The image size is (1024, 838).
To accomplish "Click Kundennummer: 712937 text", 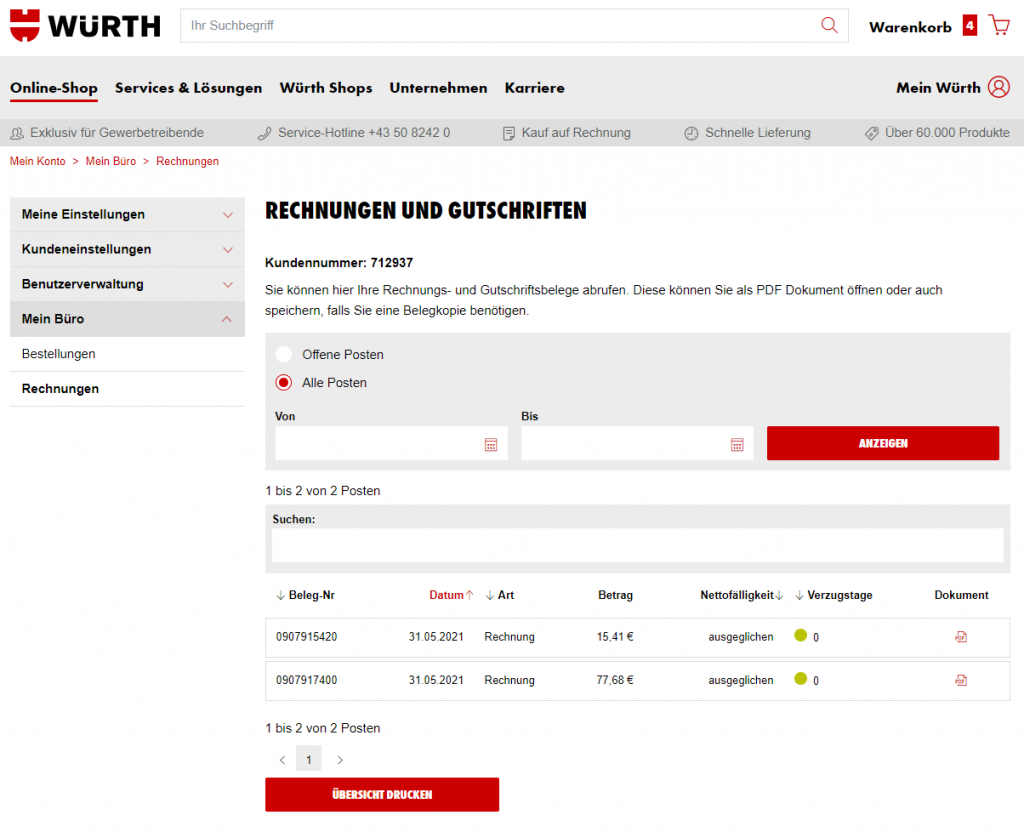I will coord(339,263).
